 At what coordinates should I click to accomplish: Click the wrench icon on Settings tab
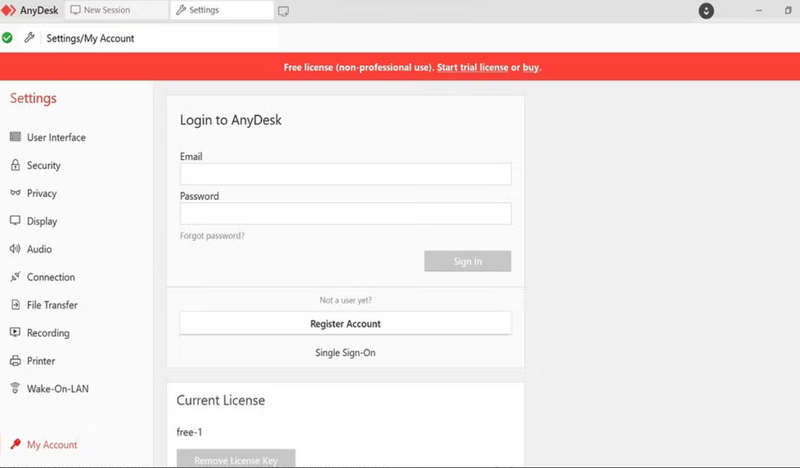[x=181, y=10]
